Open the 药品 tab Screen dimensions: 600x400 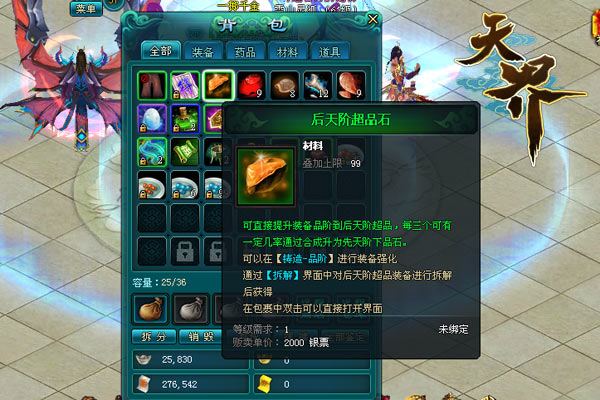(x=245, y=52)
